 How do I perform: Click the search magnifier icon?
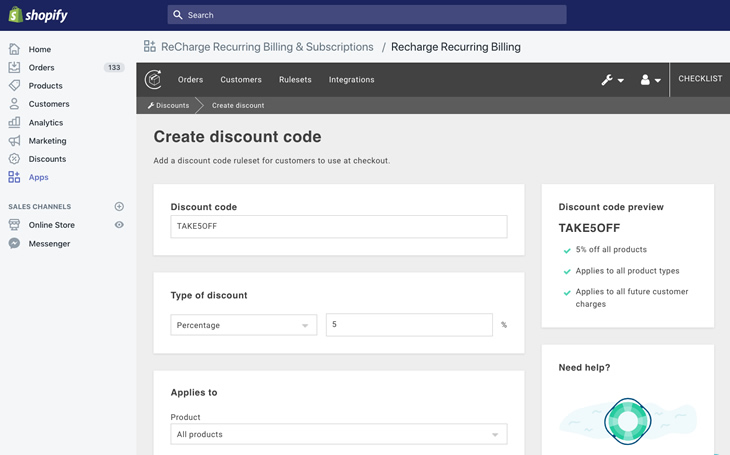177,15
